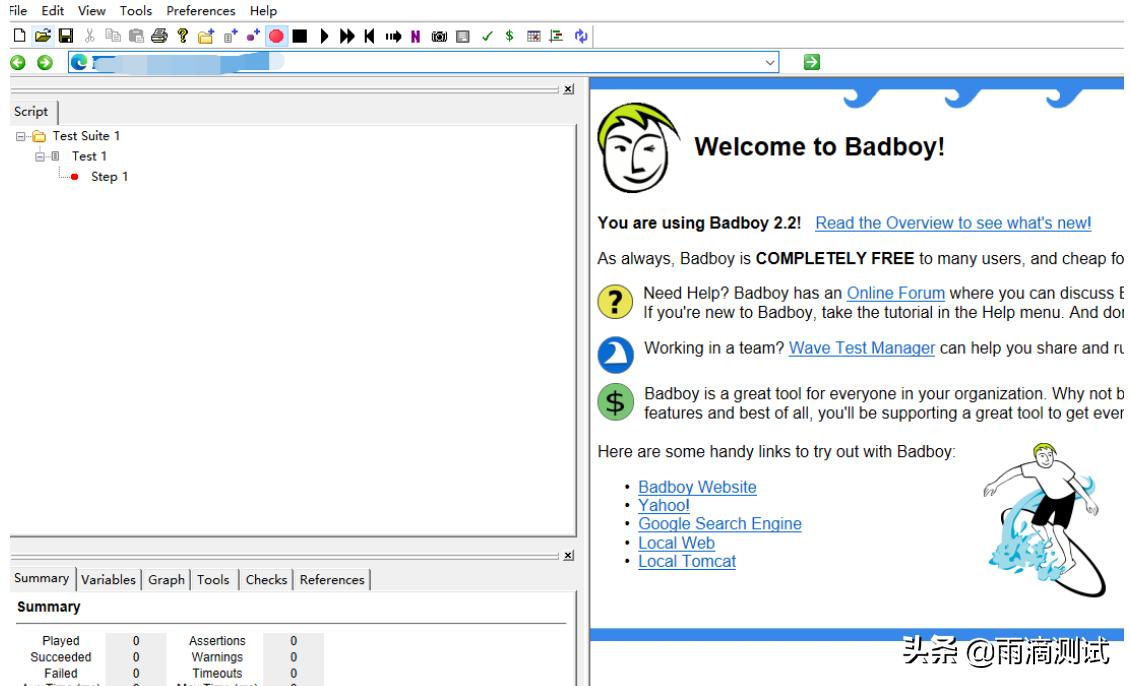Follow the Badboy Website link
Viewport: 1130px width, 686px height.
coord(697,487)
